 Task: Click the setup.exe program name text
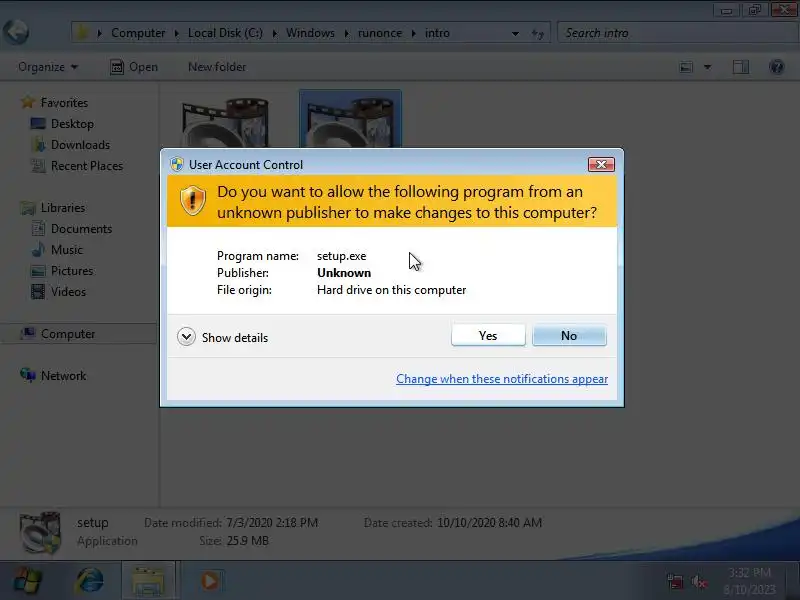341,256
